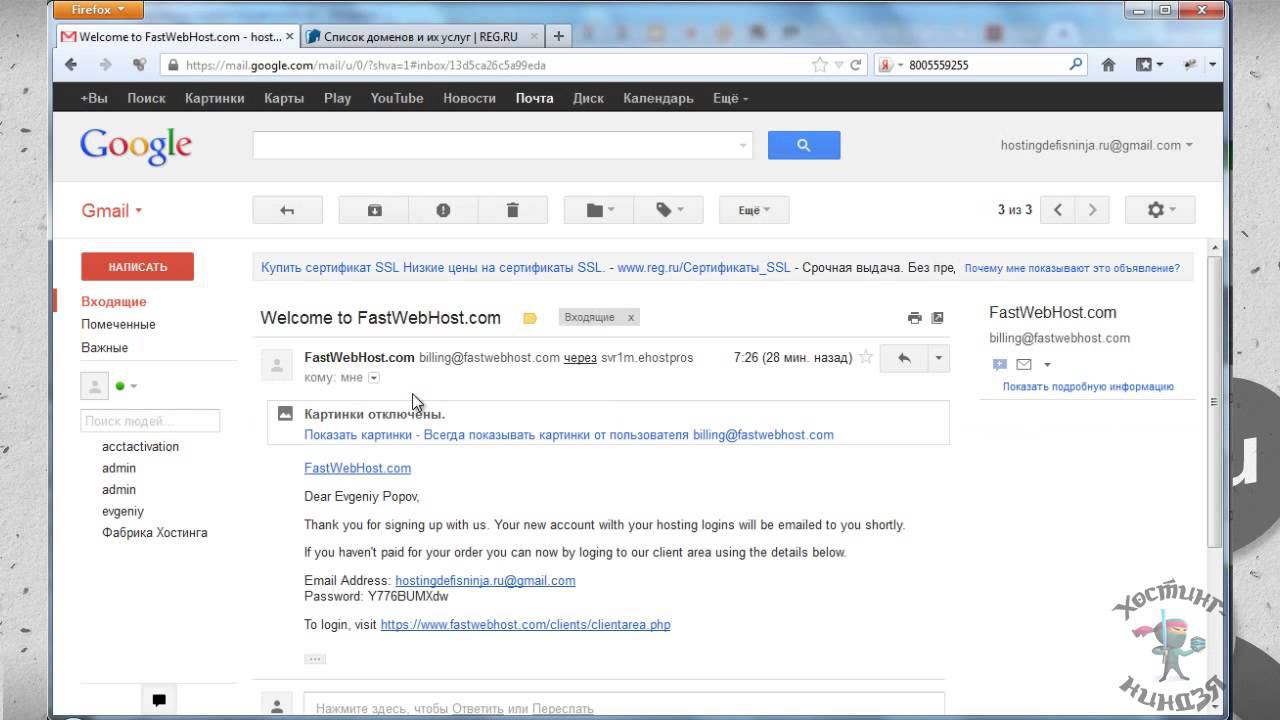Select Важные folder in sidebar

tap(105, 348)
